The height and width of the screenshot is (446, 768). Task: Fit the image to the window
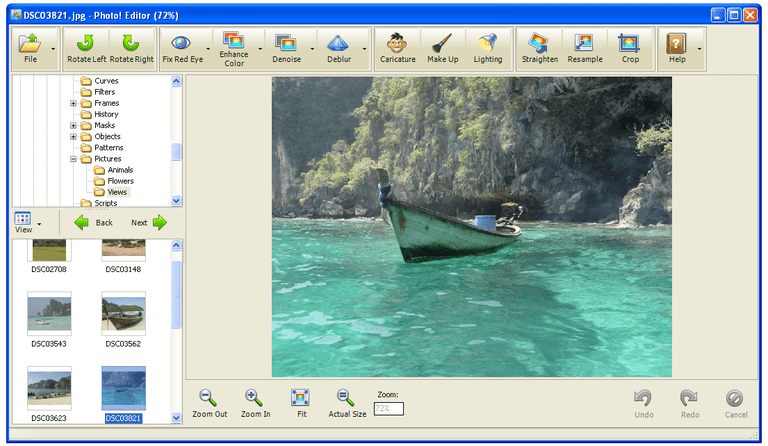(x=301, y=403)
